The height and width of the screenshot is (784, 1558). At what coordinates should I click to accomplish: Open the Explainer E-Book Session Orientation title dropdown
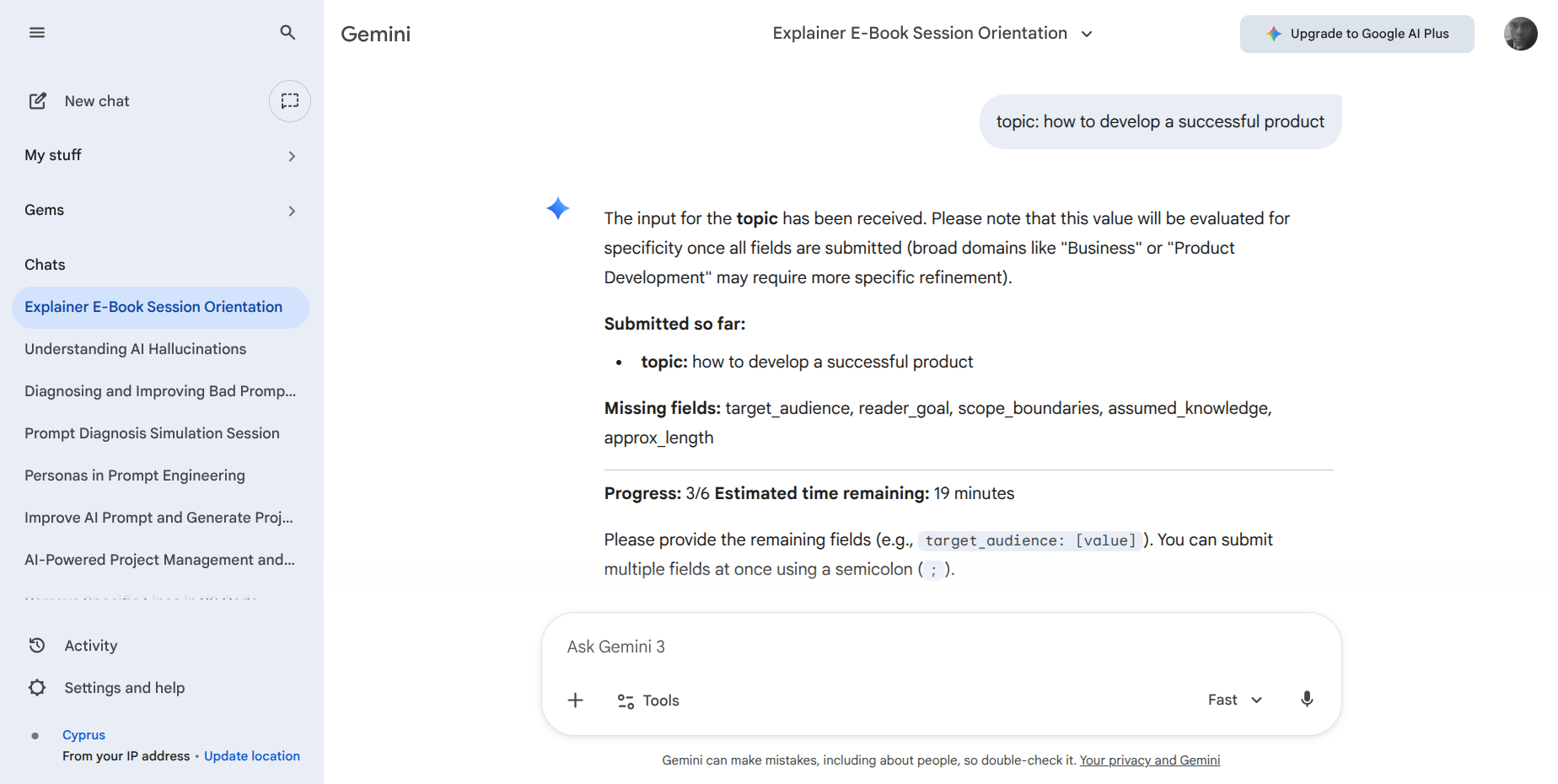pos(1087,34)
